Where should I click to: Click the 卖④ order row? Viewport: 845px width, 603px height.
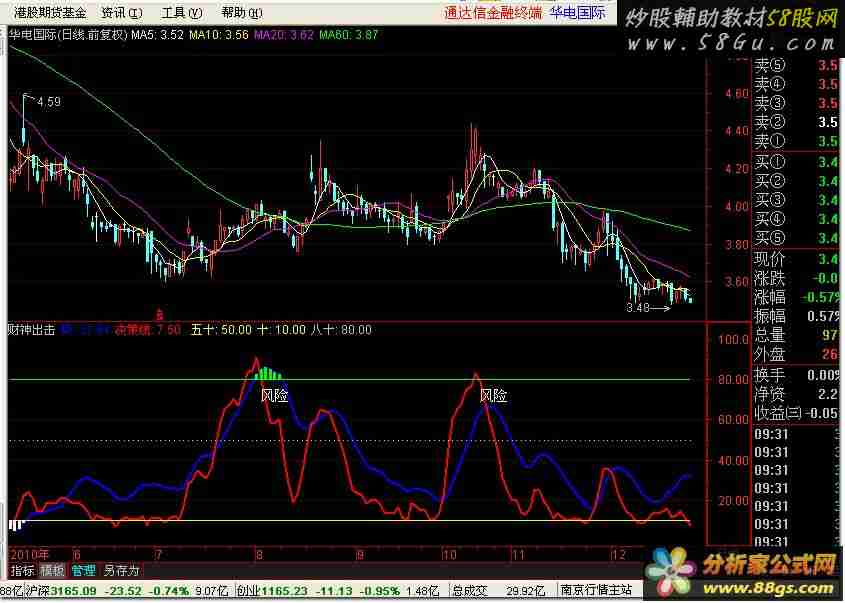(796, 84)
